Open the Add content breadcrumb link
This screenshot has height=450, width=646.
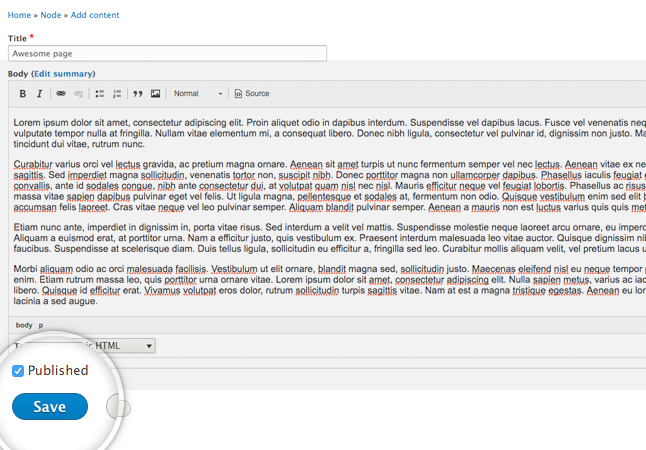pos(95,15)
